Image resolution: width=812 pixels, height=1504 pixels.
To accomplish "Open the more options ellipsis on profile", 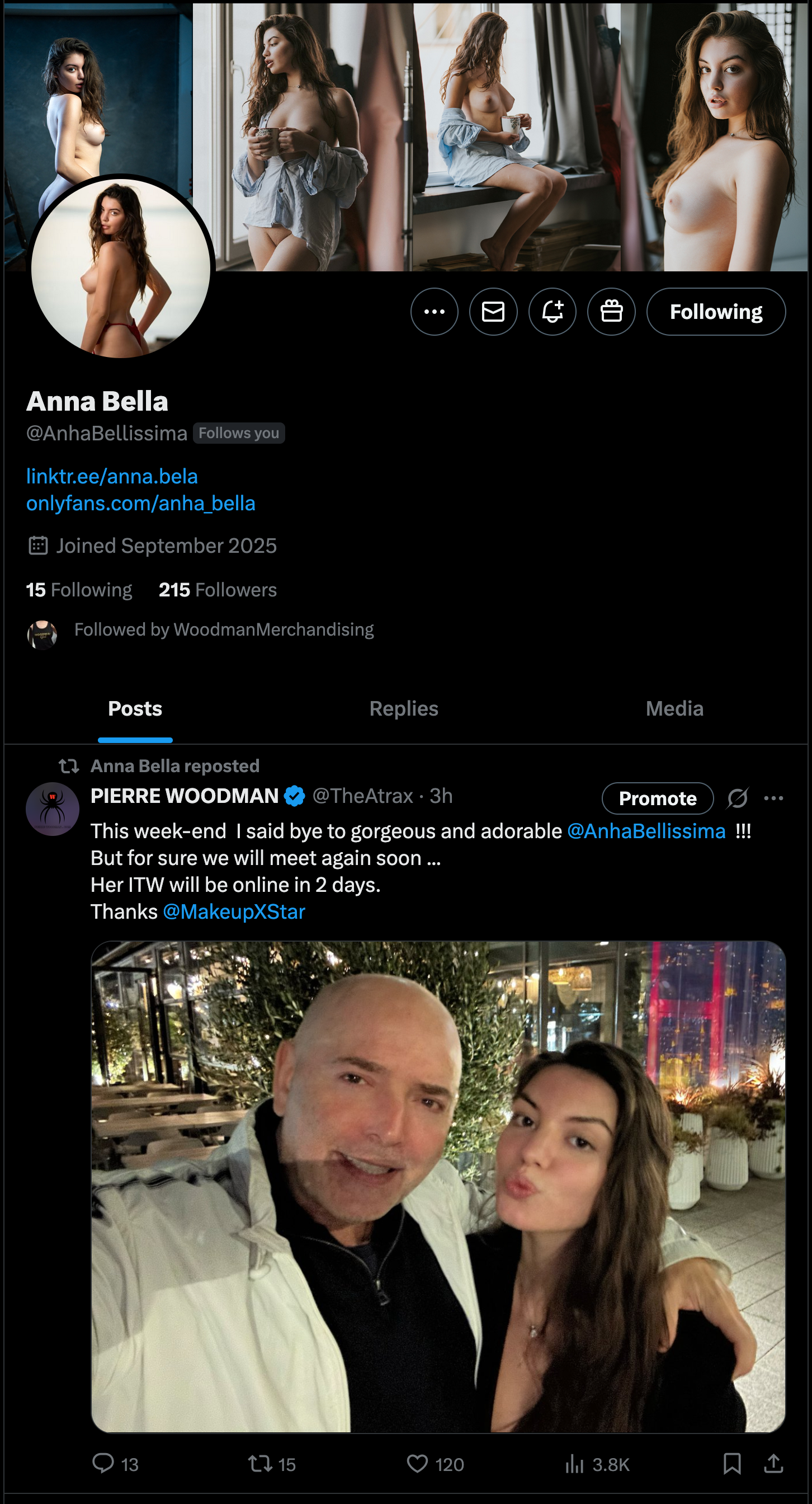I will pyautogui.click(x=434, y=312).
